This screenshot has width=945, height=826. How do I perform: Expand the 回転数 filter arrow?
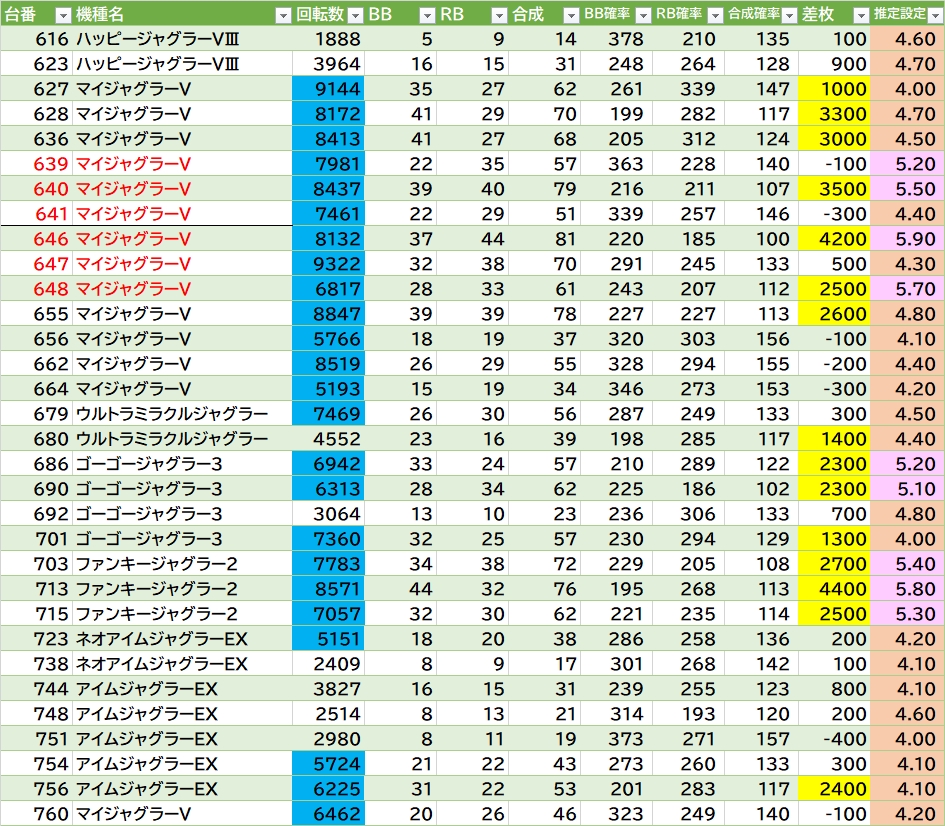point(354,15)
